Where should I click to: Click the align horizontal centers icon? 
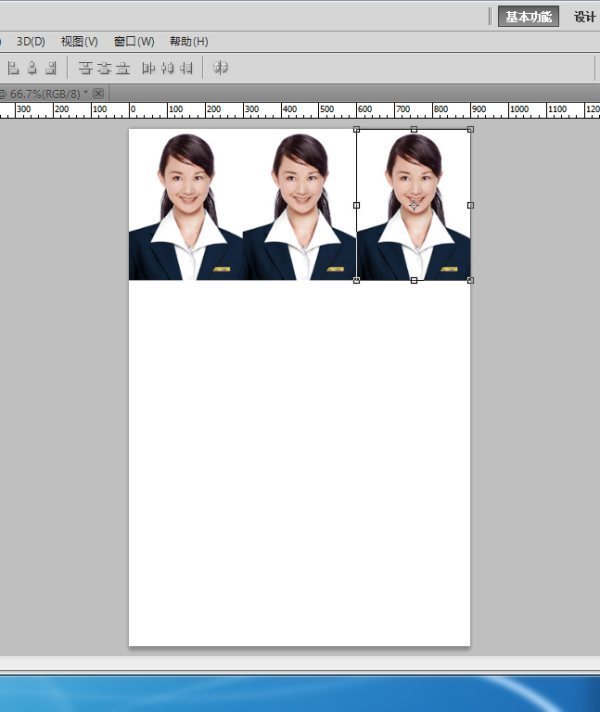coord(32,68)
